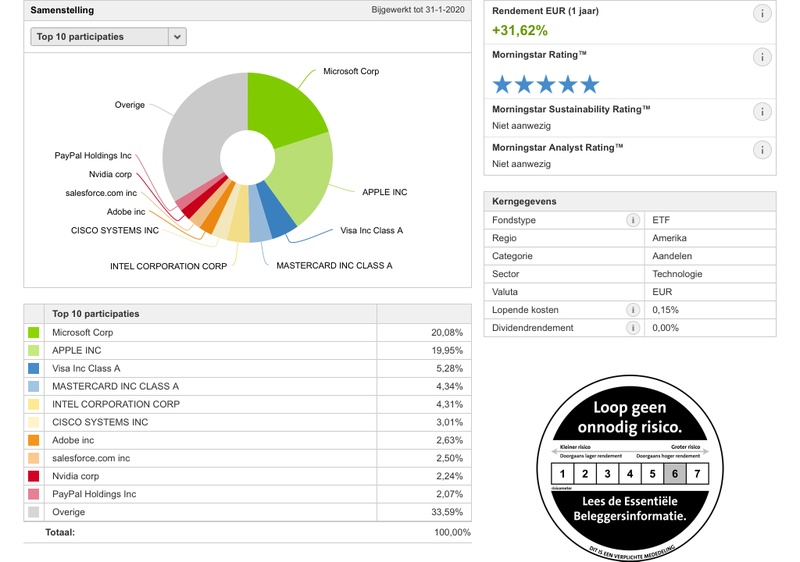Click the Technologie sector value
800x562 pixels.
coord(677,274)
